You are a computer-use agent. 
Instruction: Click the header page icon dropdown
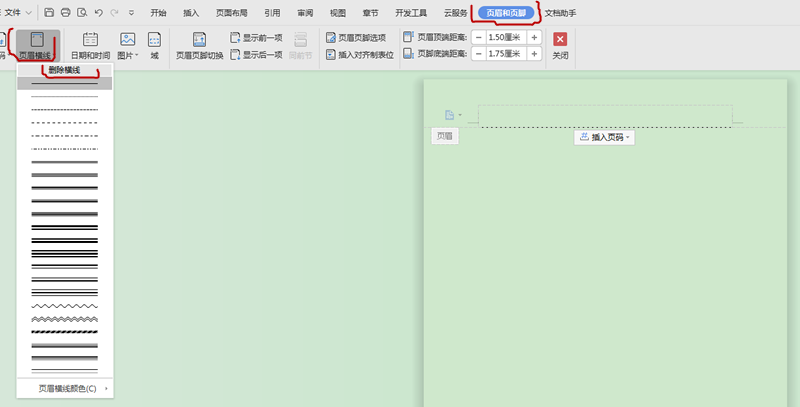click(453, 115)
